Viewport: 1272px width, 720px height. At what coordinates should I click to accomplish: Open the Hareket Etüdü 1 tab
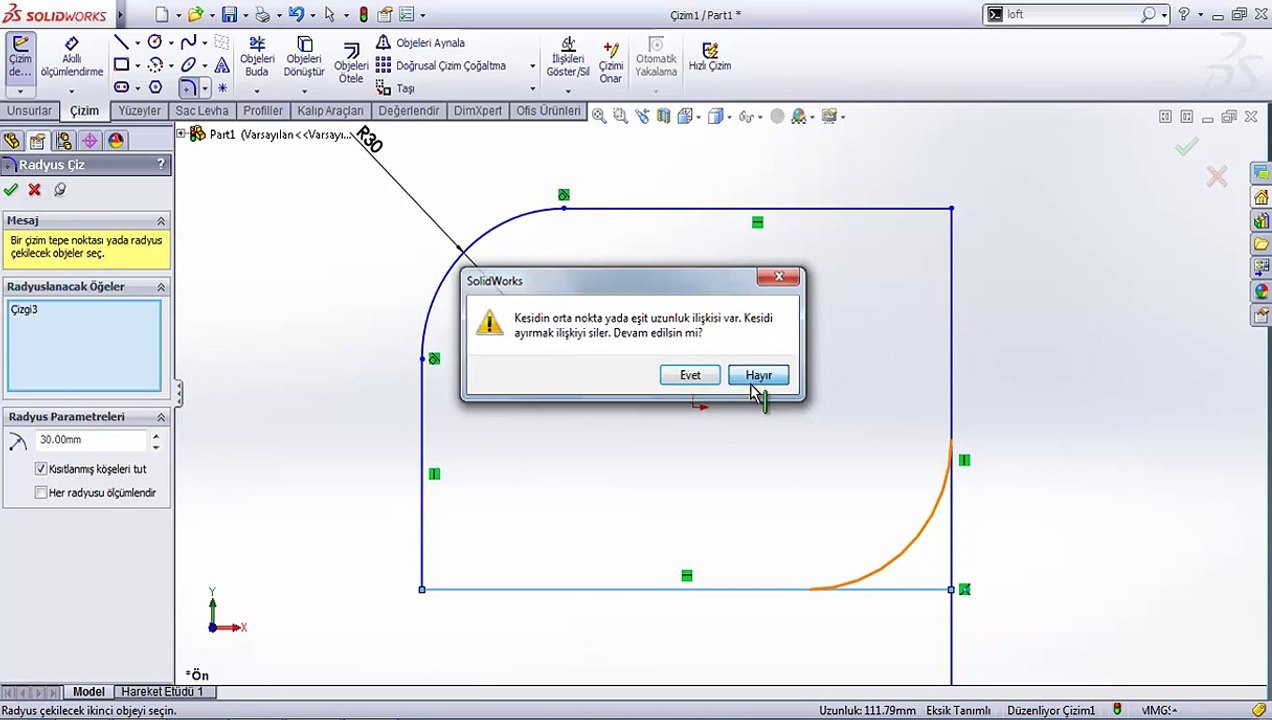pyautogui.click(x=162, y=691)
